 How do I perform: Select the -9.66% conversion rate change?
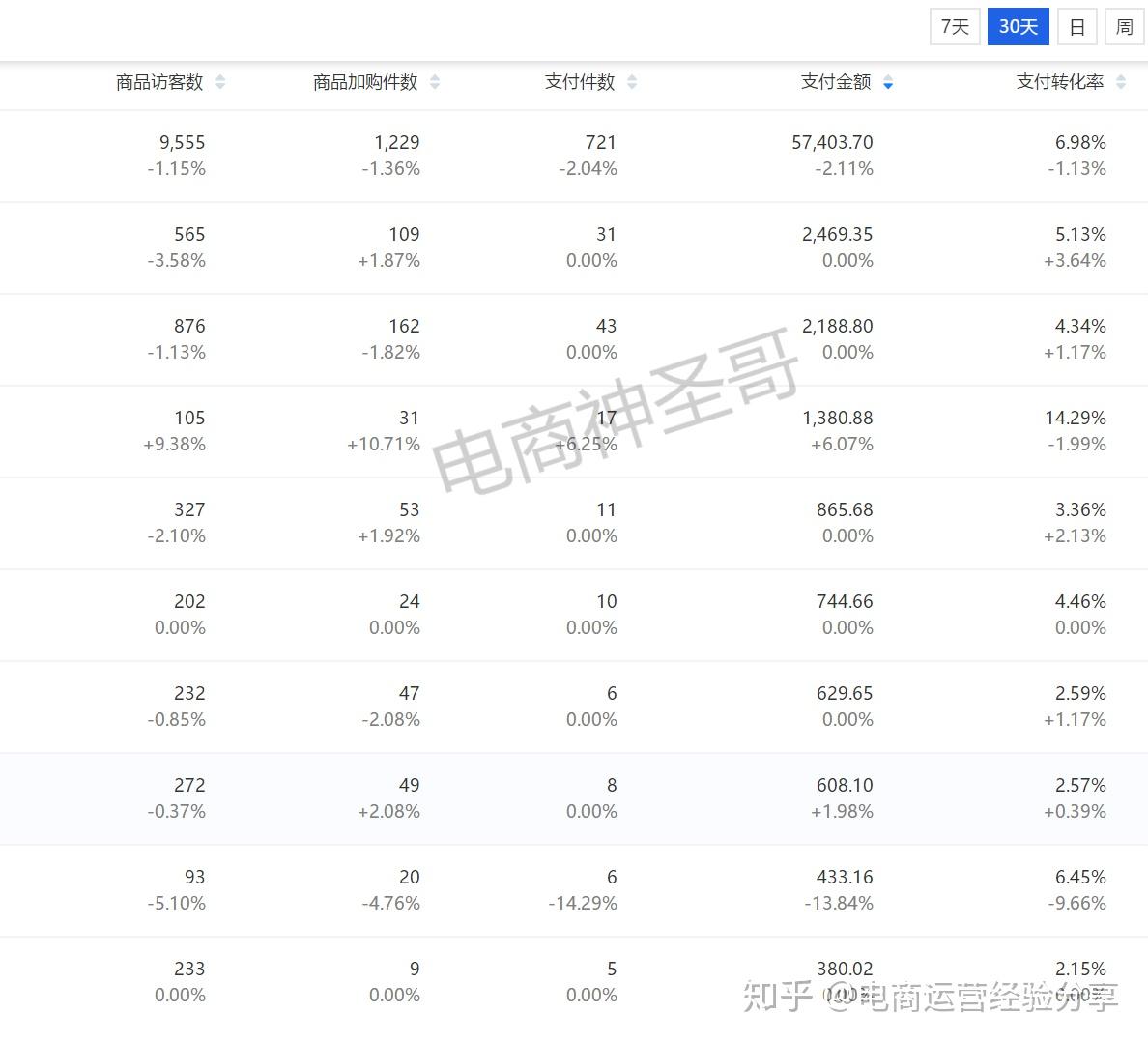point(1077,904)
